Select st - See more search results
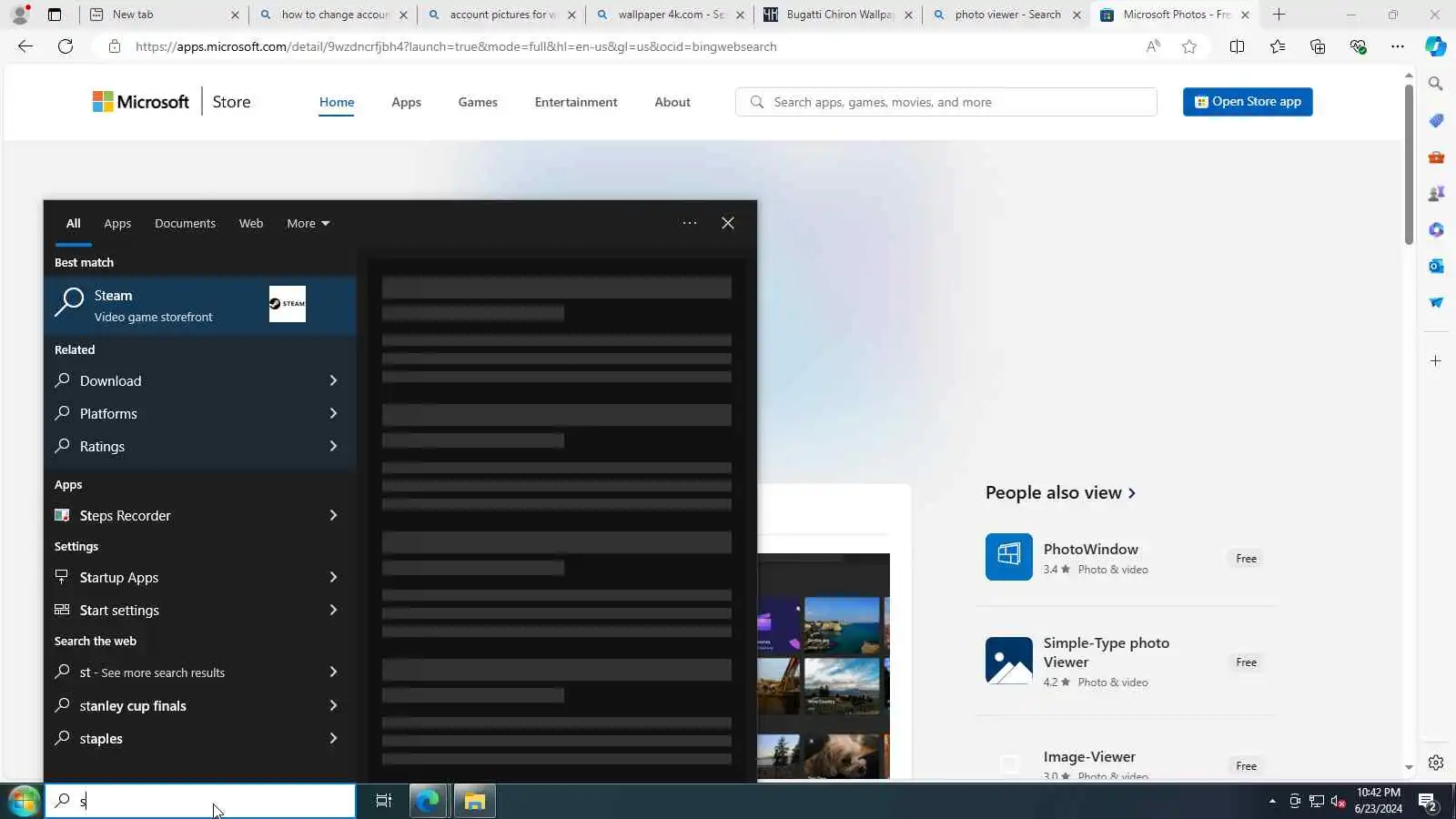 pos(200,672)
